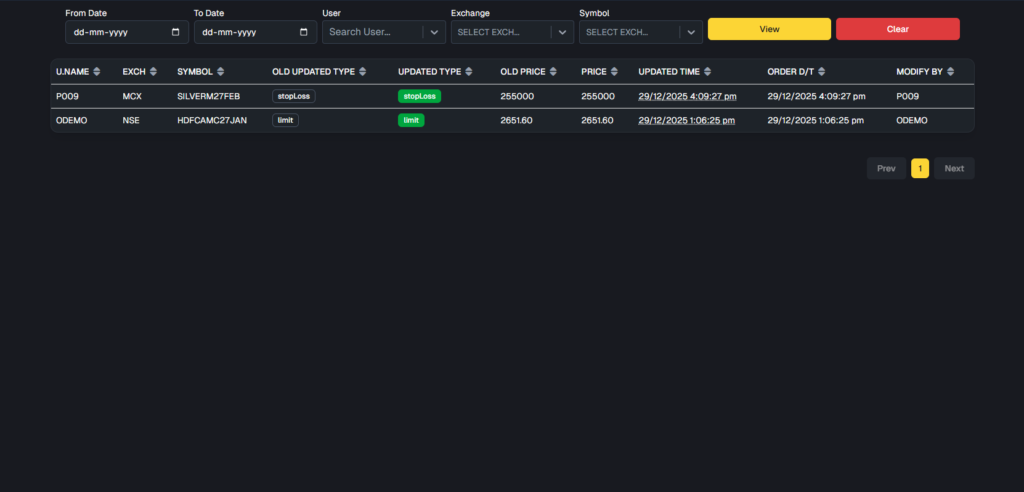Image resolution: width=1024 pixels, height=492 pixels.
Task: Expand the Symbol select dropdown
Action: click(x=691, y=32)
